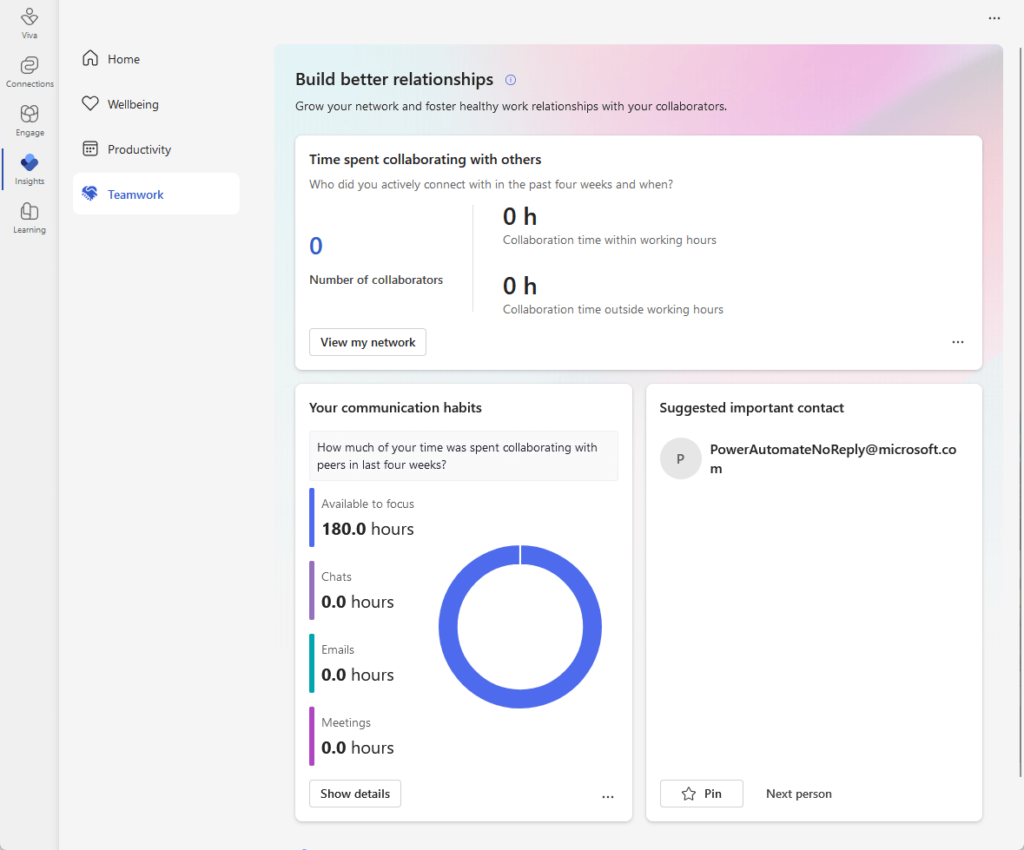
Task: Click the Wellbeing heart icon
Action: click(x=90, y=103)
